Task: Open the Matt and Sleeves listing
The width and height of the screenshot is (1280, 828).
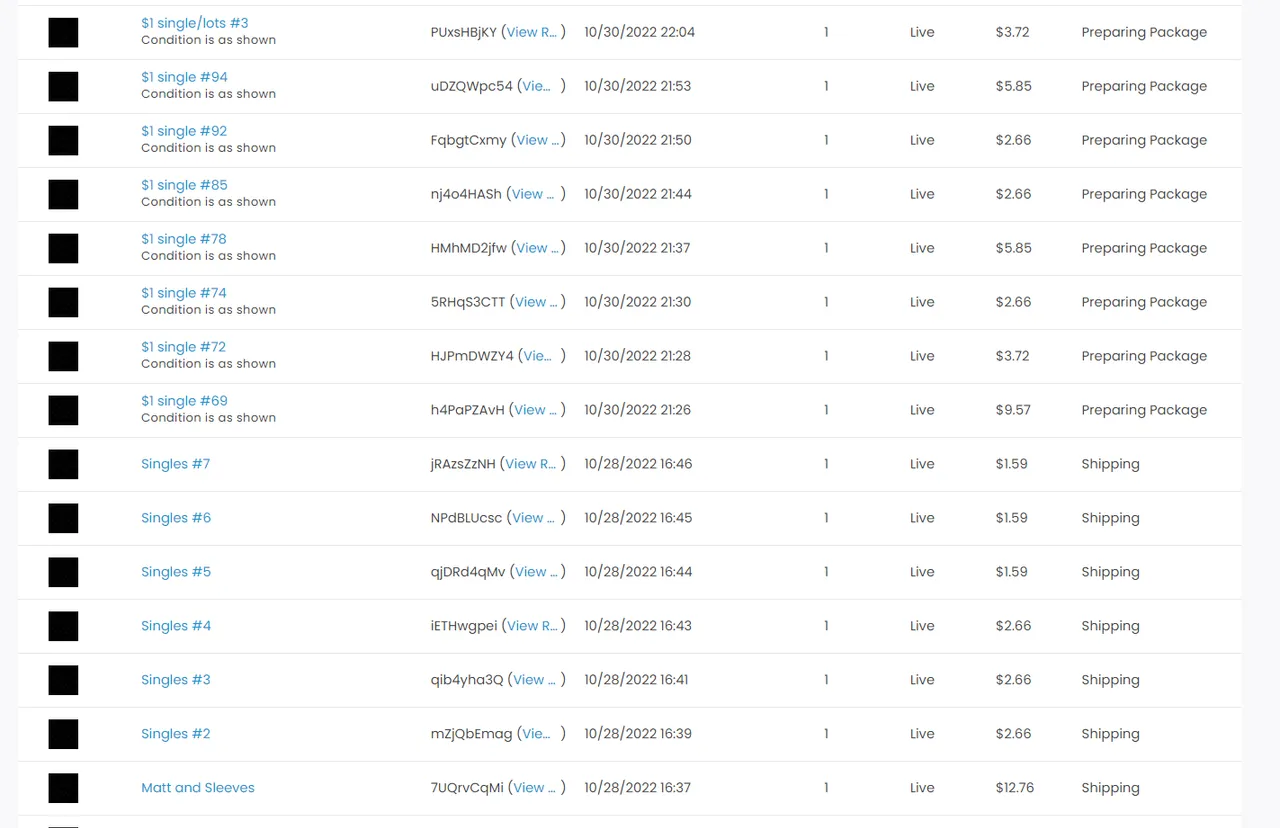Action: [198, 788]
